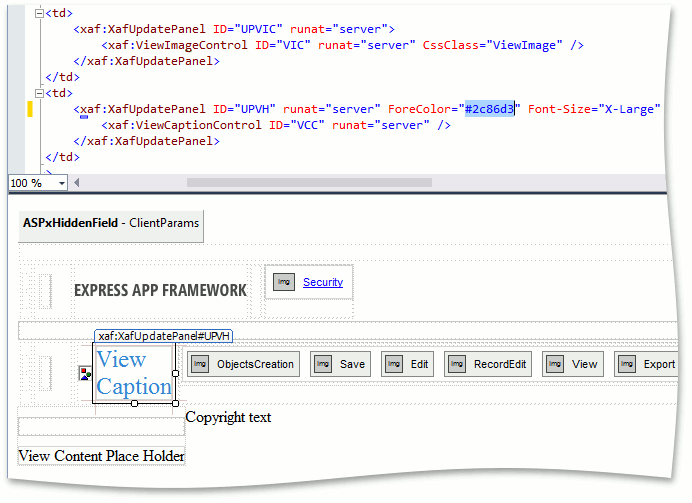
Task: Click the RecordEdit button
Action: [x=488, y=364]
